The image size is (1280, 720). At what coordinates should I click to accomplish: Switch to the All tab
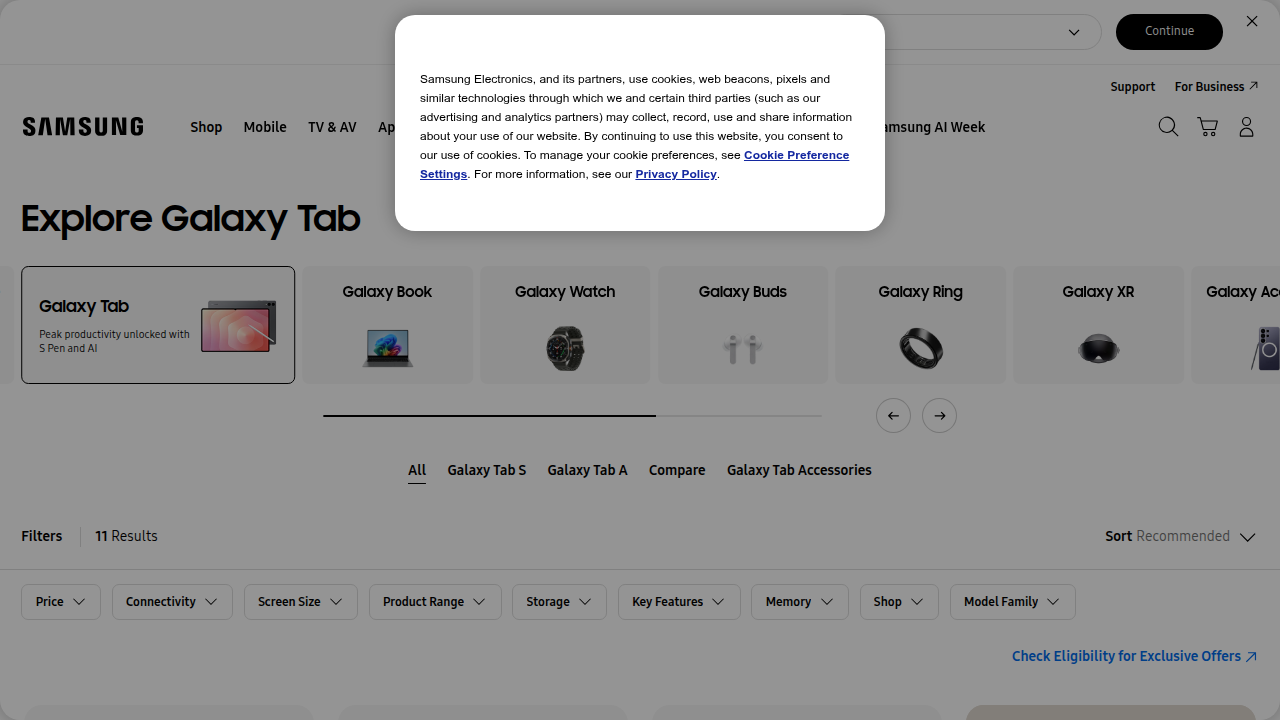coord(417,471)
